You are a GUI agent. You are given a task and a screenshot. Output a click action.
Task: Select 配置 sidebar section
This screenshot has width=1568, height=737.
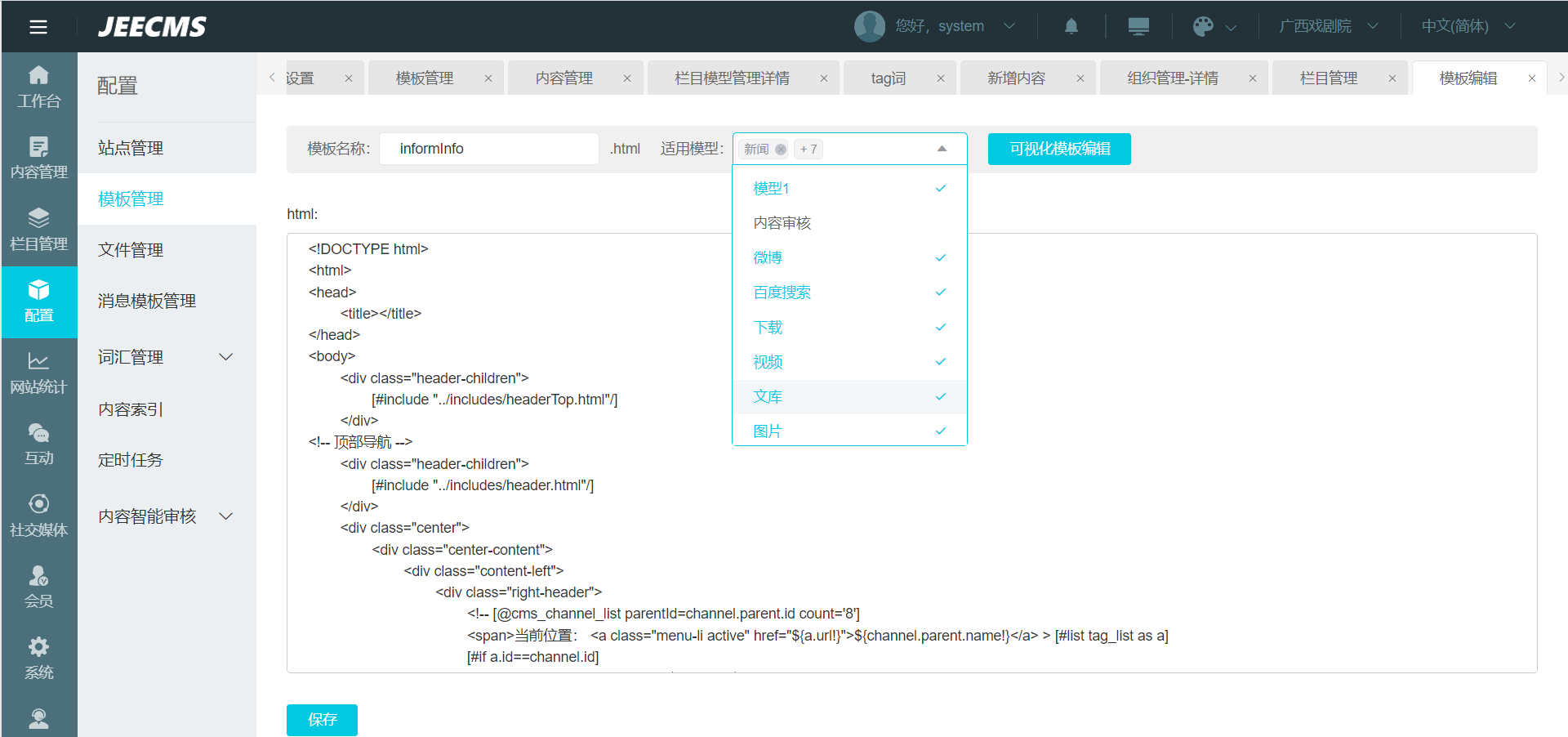[39, 301]
